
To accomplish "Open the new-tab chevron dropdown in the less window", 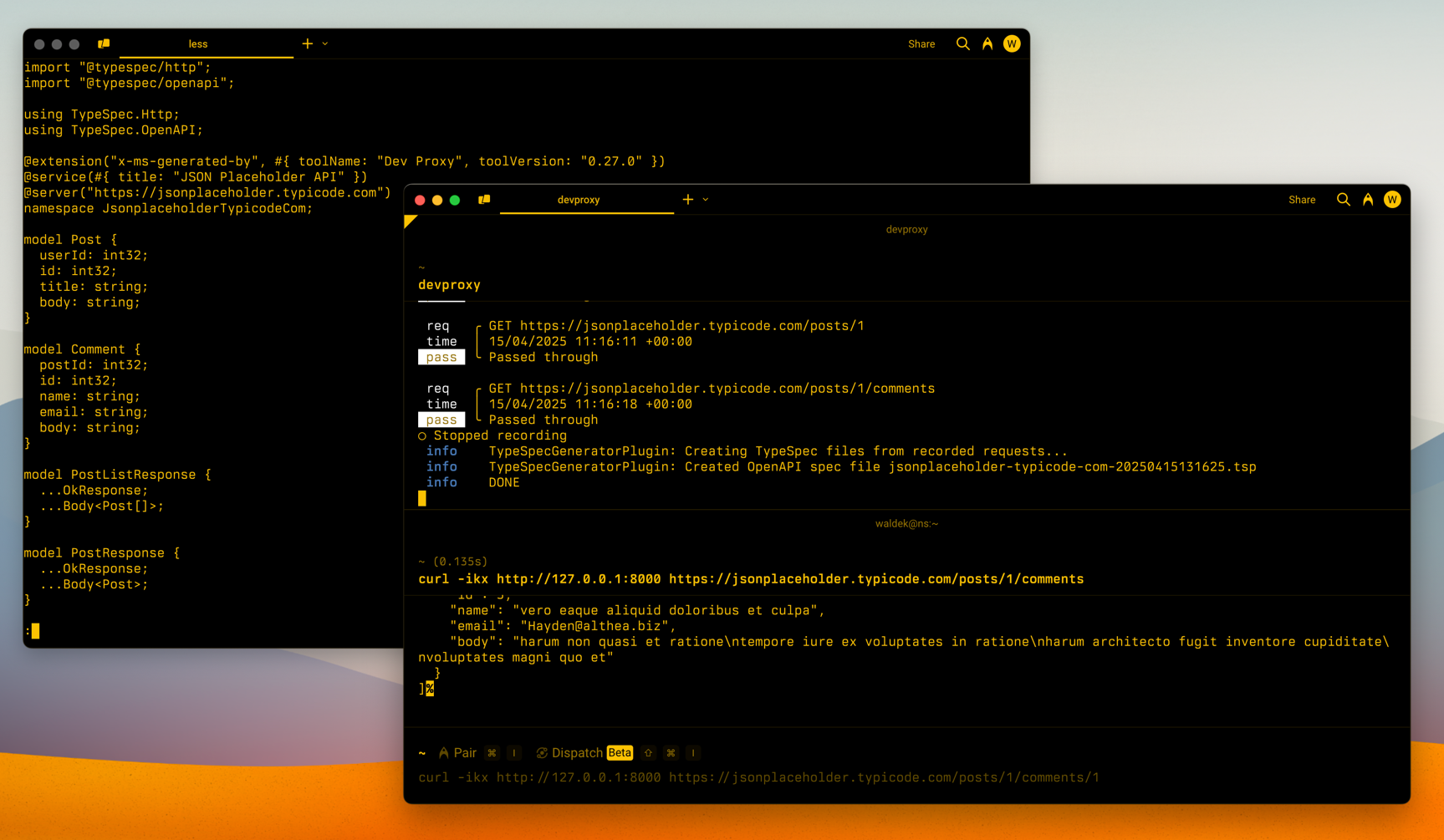I will click(325, 43).
